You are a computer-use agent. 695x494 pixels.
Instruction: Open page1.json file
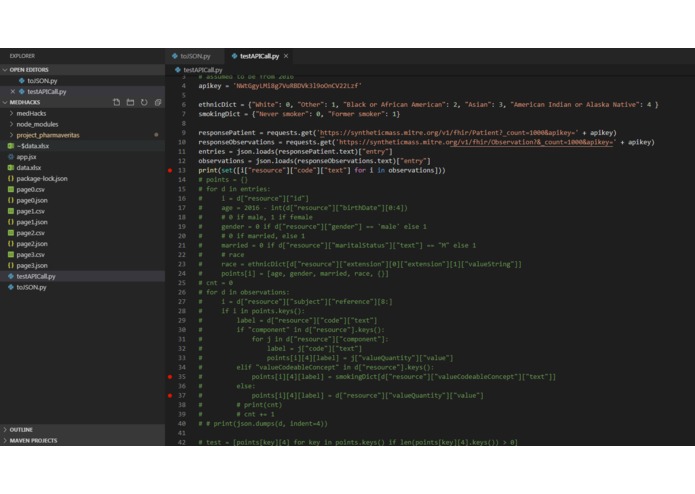pyautogui.click(x=82, y=222)
